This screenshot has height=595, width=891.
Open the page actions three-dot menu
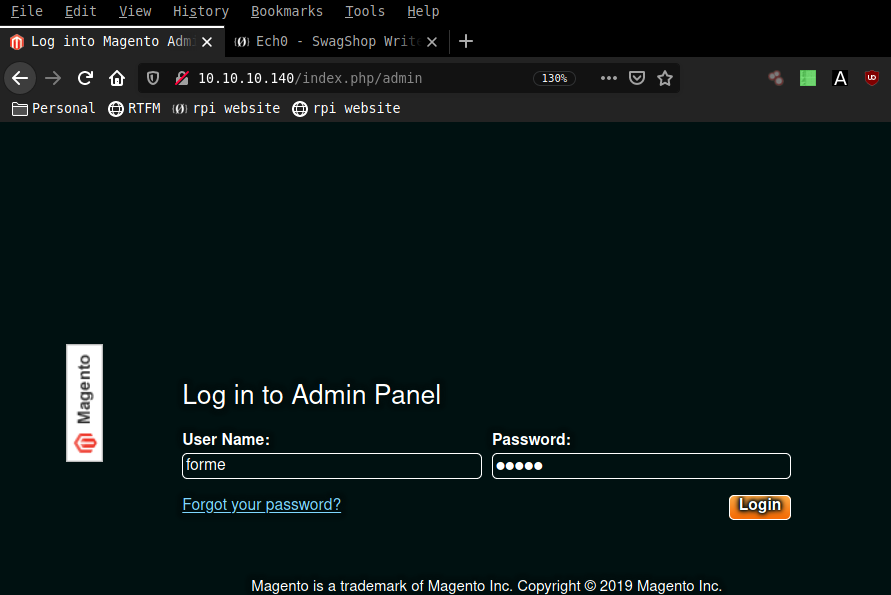point(609,78)
